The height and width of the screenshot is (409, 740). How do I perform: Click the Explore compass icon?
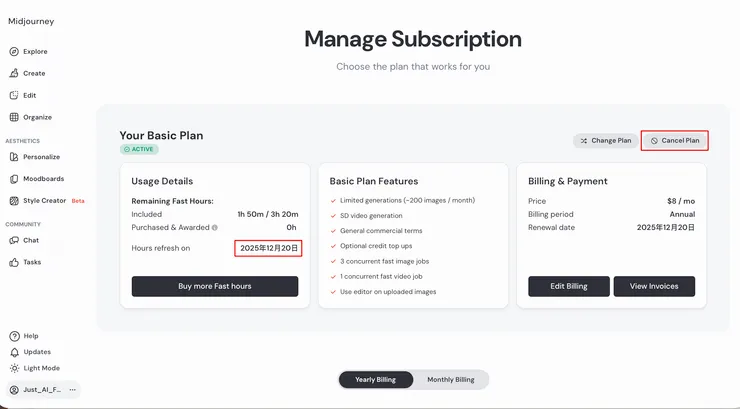14,51
